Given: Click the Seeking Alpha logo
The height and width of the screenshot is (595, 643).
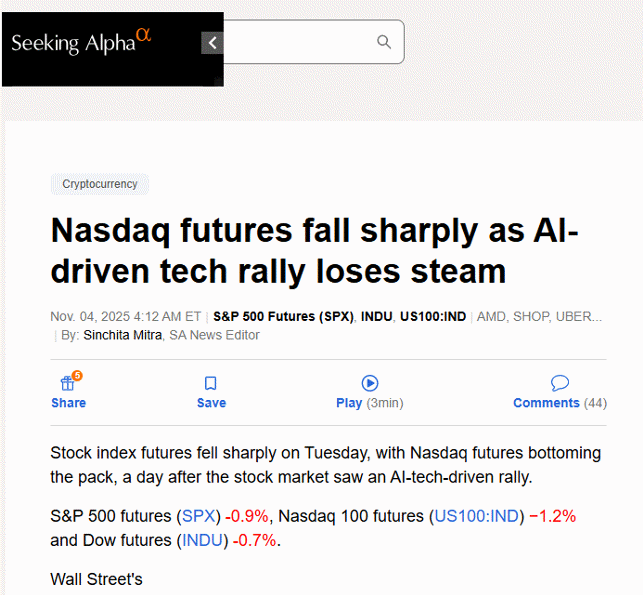Looking at the screenshot, I should [82, 43].
